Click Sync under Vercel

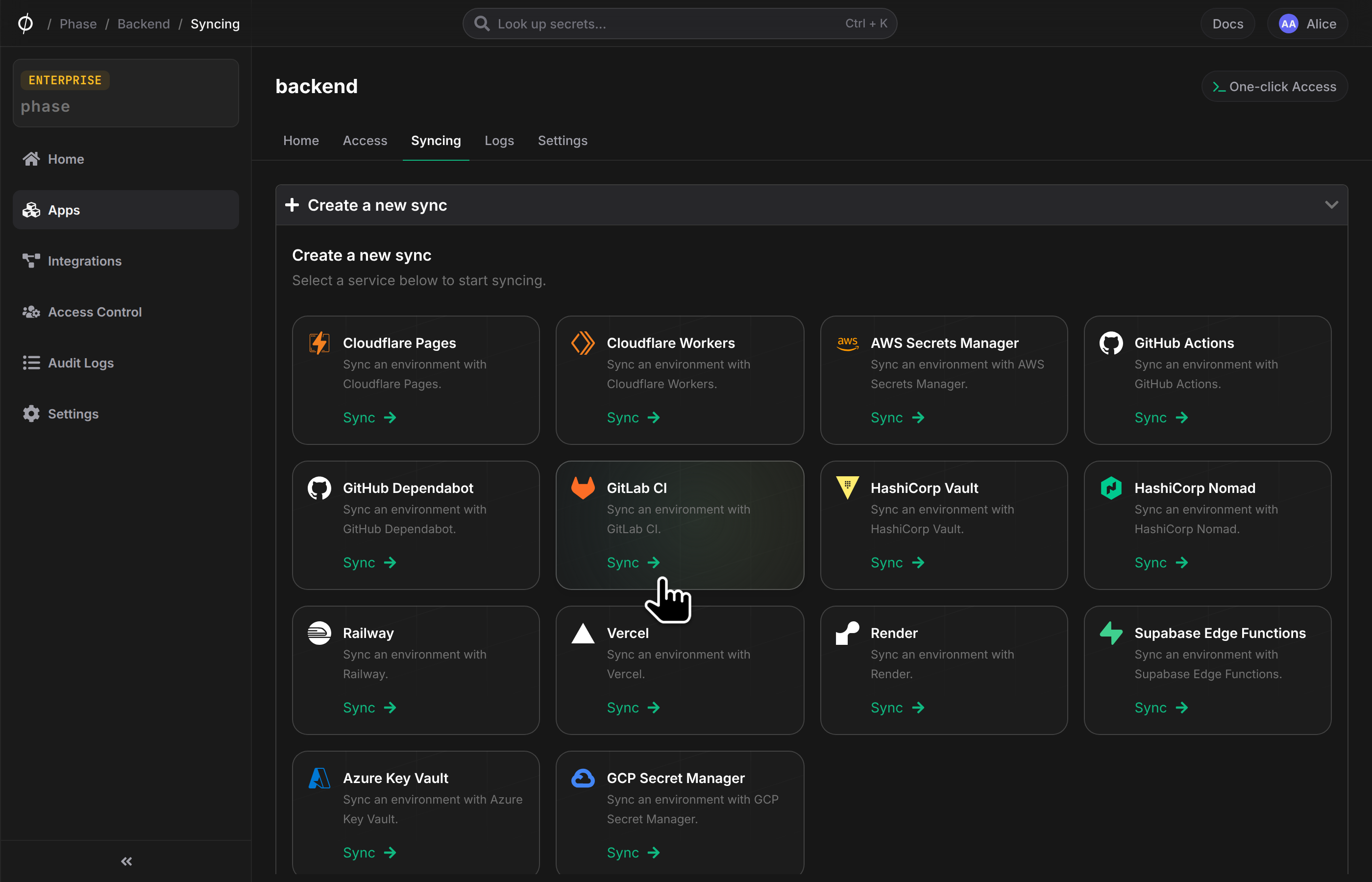tap(633, 708)
